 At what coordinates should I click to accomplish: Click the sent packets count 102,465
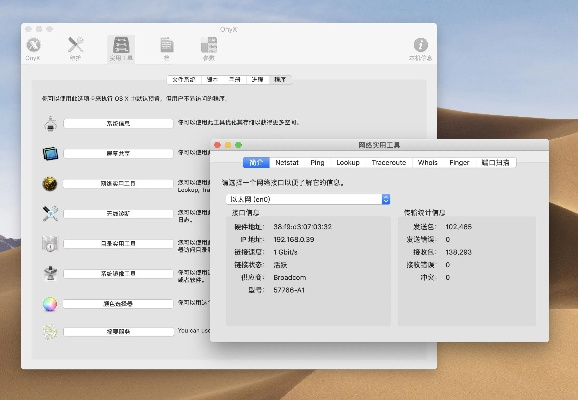(459, 227)
